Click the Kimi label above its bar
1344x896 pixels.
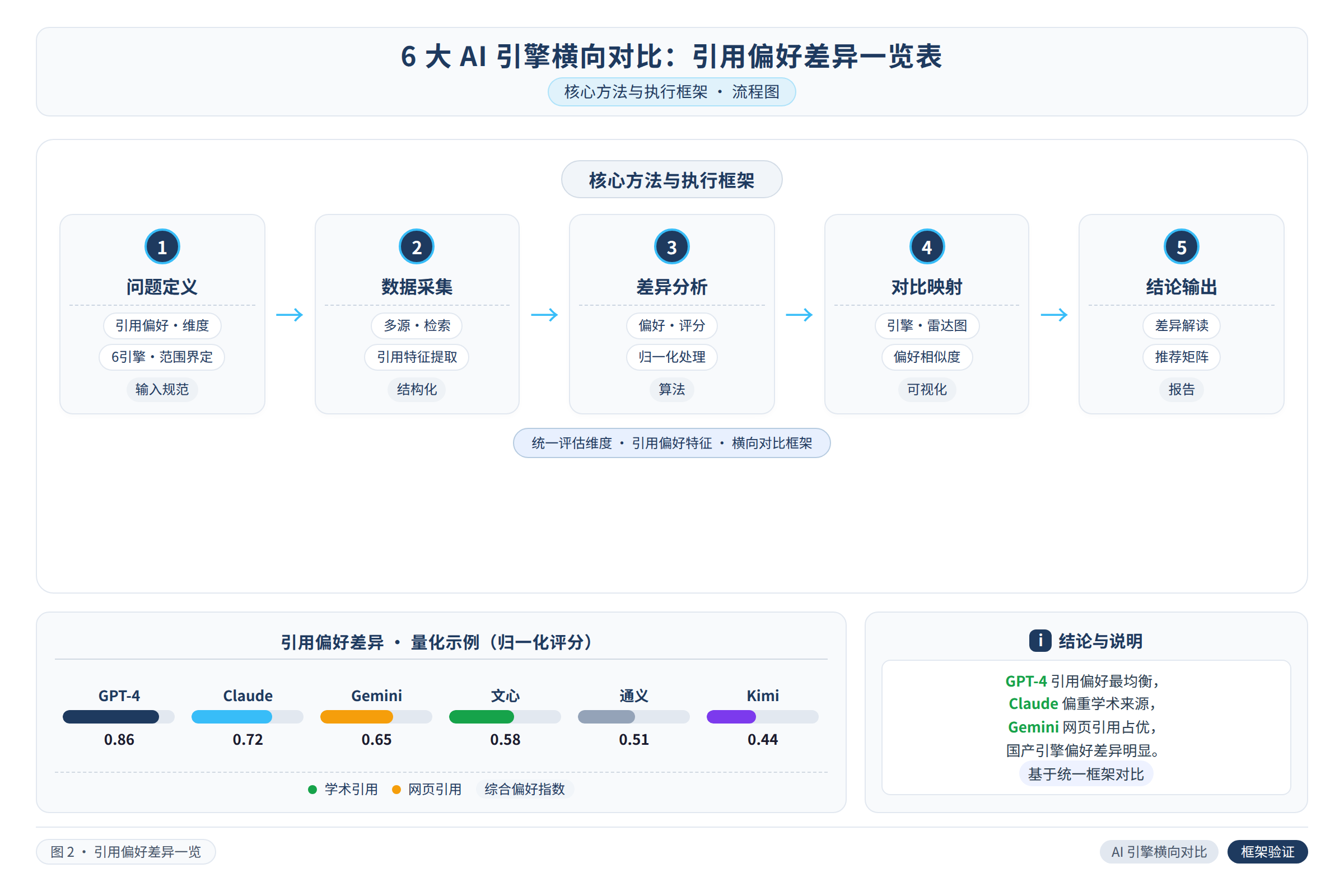click(762, 696)
